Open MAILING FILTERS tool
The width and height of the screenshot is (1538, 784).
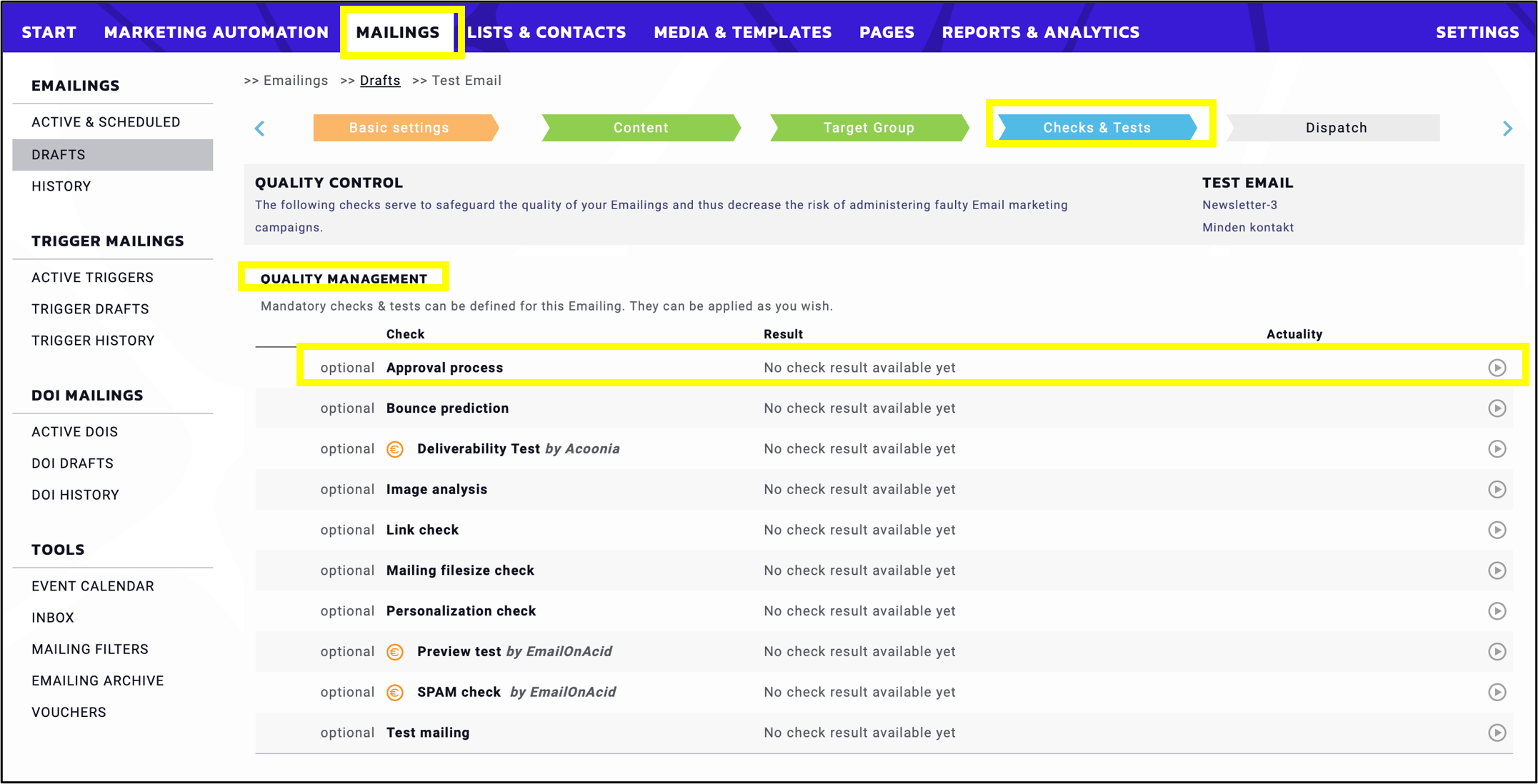[90, 649]
